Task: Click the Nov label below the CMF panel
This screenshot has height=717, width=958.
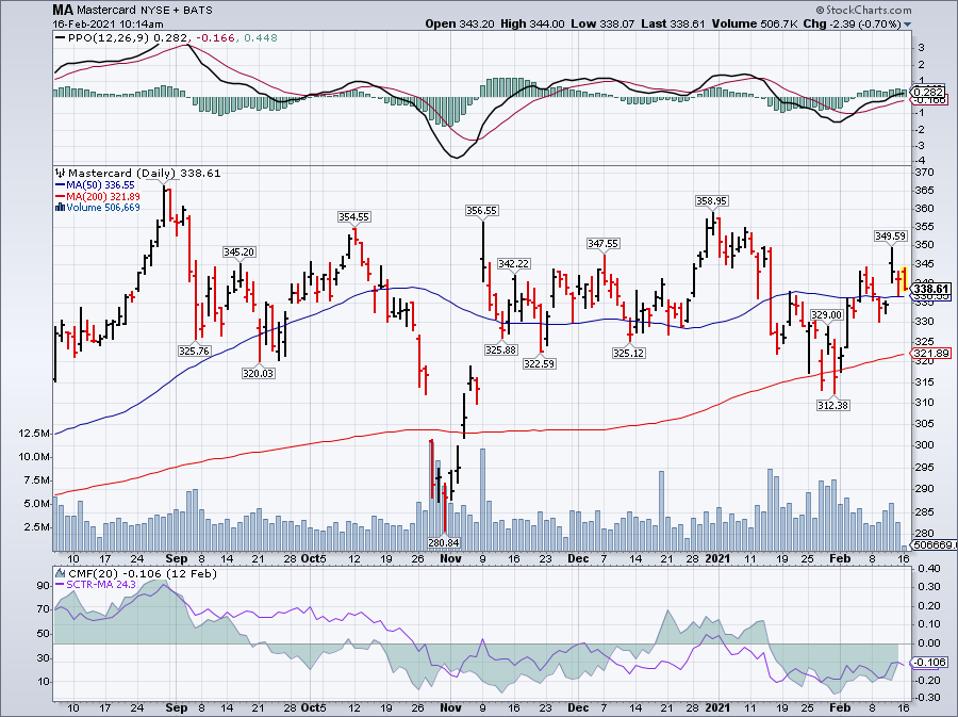Action: 450,708
